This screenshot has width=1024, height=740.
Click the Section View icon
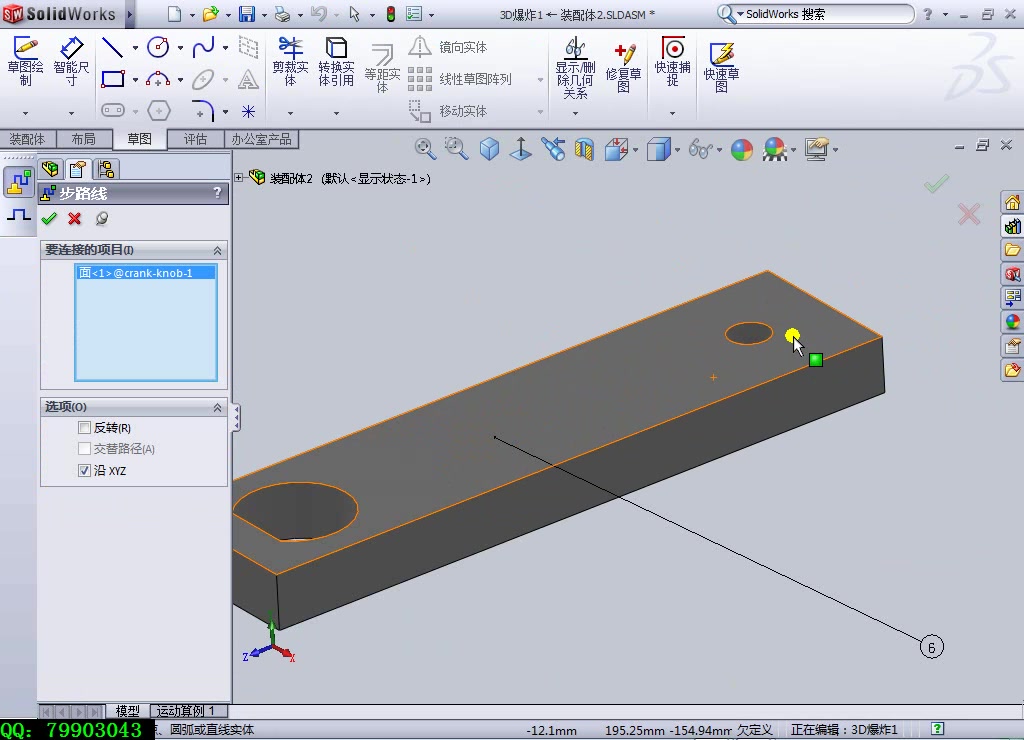coord(584,148)
